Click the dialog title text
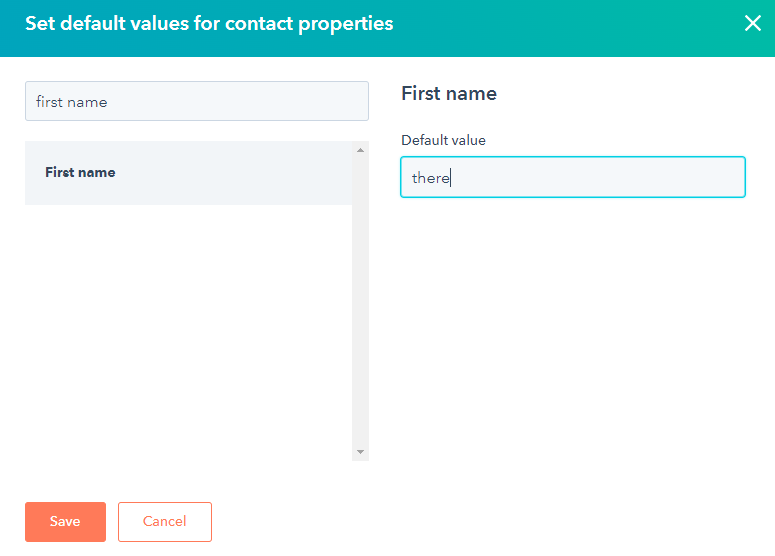Image resolution: width=775 pixels, height=556 pixels. [x=209, y=23]
